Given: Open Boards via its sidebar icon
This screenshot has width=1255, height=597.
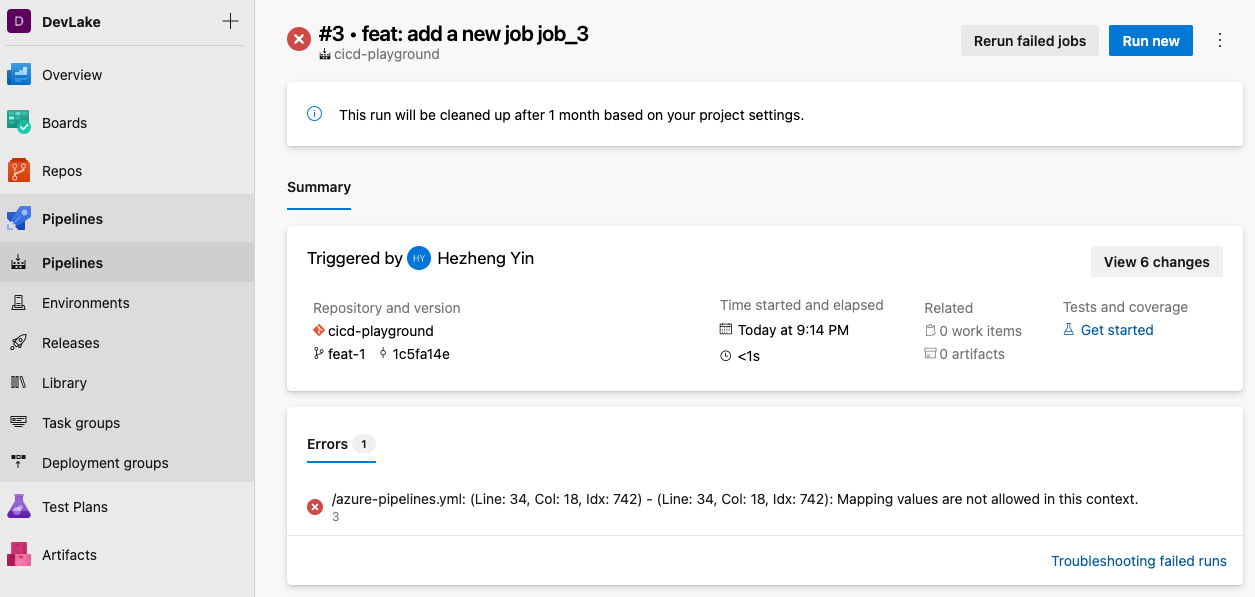Looking at the screenshot, I should [x=20, y=123].
